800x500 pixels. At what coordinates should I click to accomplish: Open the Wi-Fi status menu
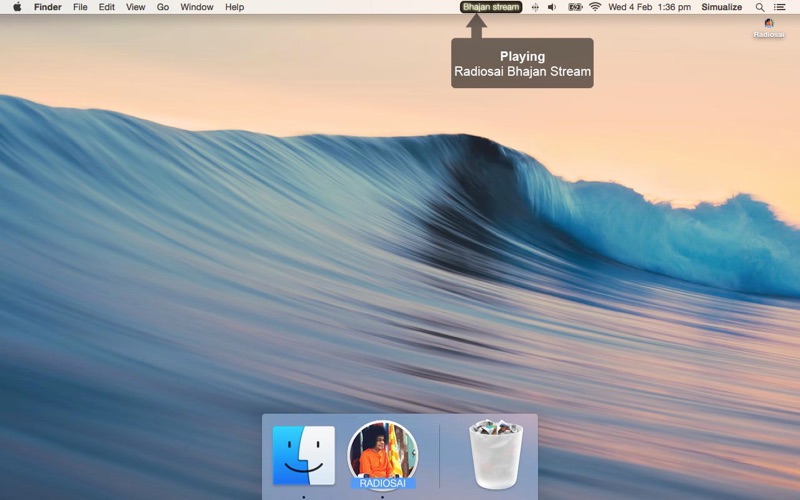tap(595, 7)
